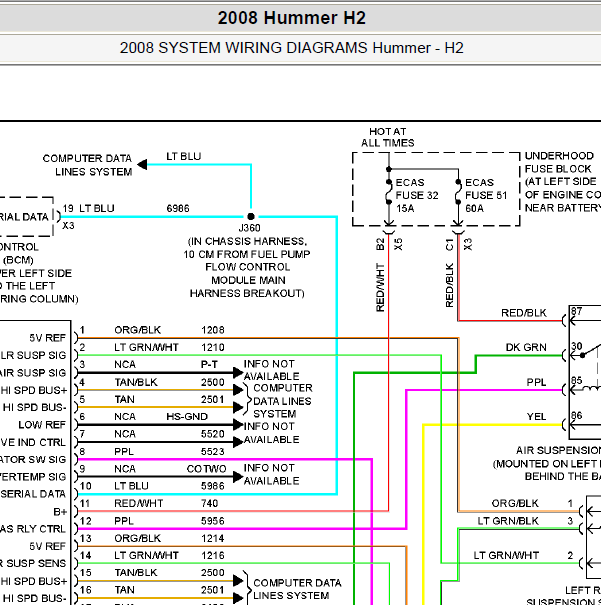Click the J360 splice label
Image resolution: width=601 pixels, height=605 pixels.
point(249,228)
